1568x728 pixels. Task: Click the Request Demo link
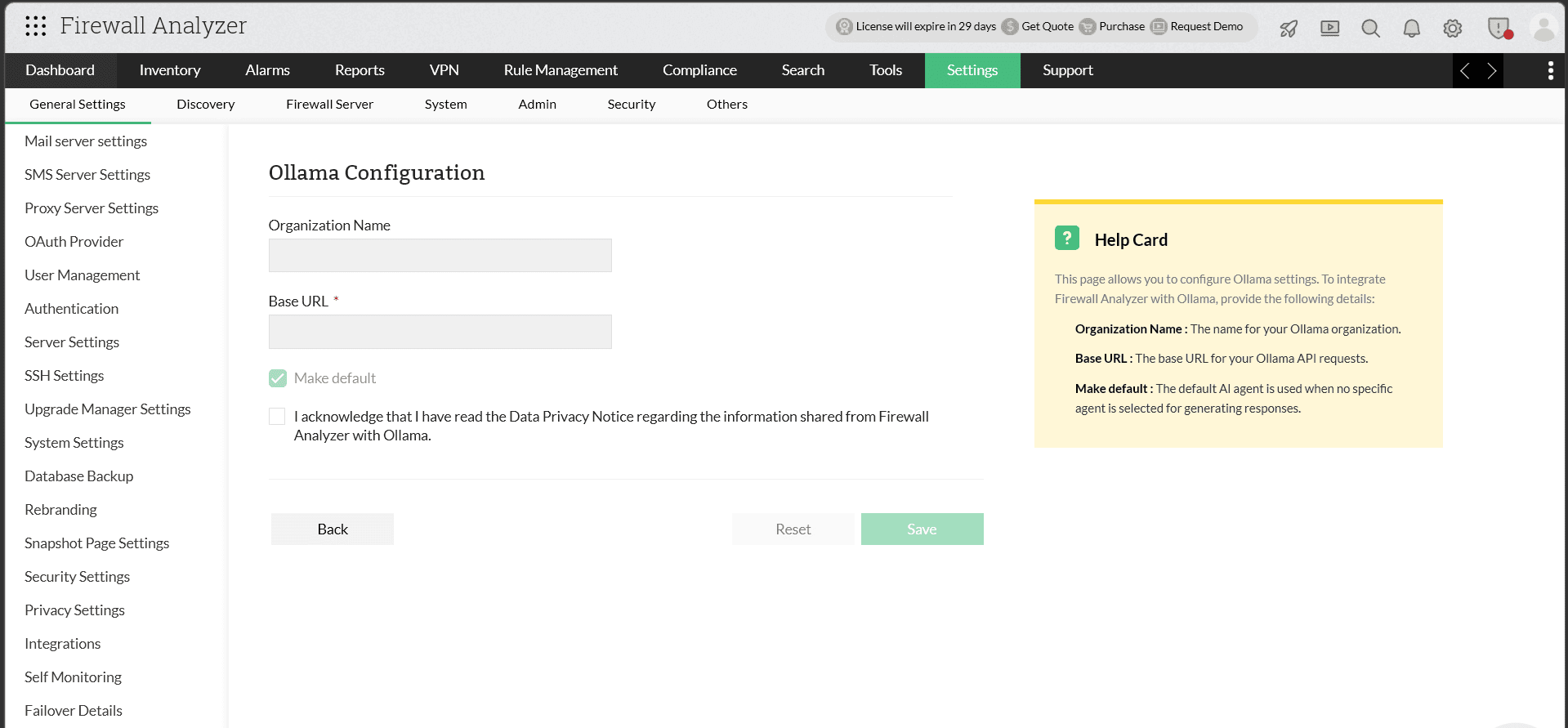click(x=1207, y=27)
